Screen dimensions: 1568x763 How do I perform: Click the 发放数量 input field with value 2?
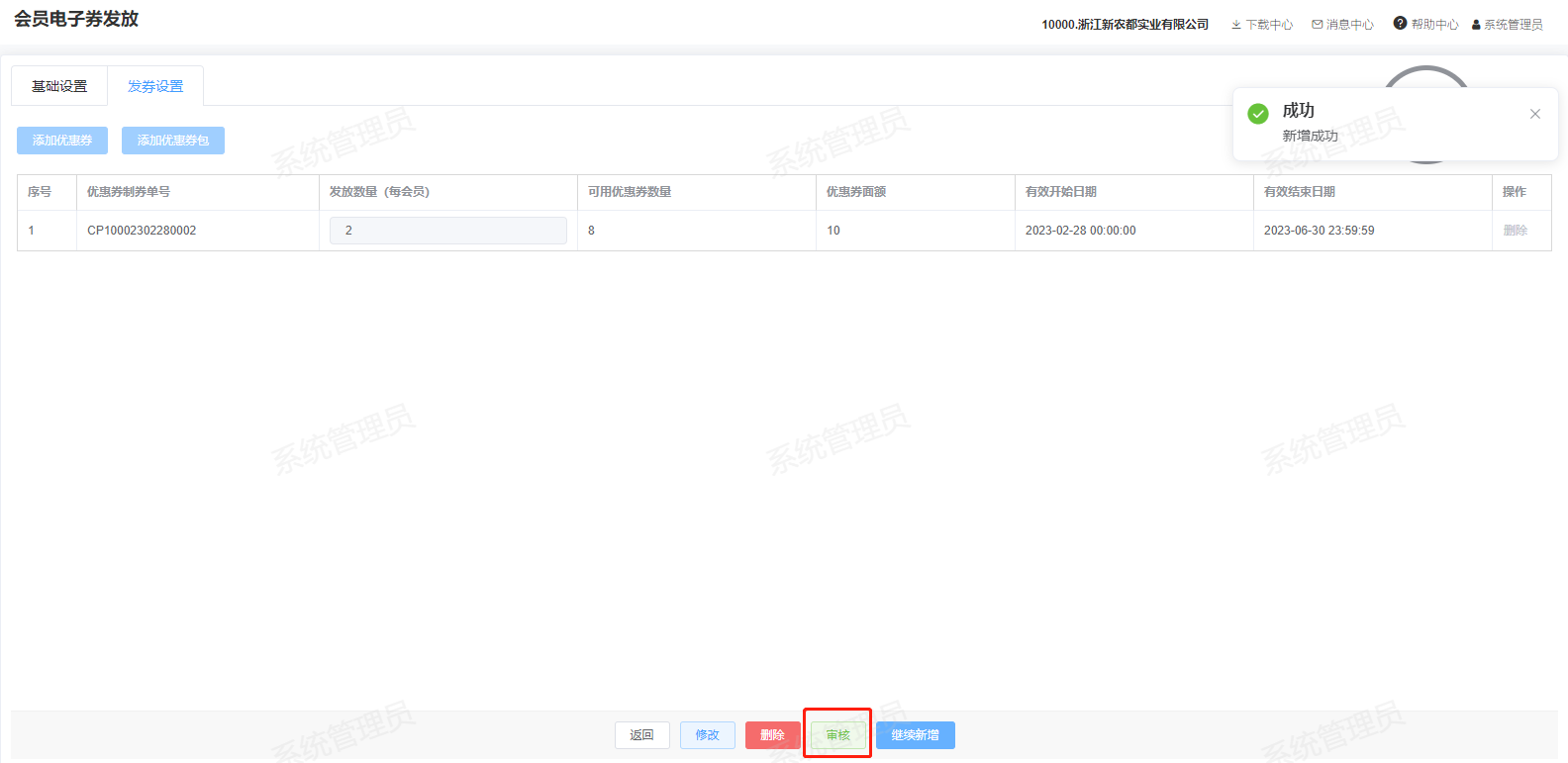(448, 231)
